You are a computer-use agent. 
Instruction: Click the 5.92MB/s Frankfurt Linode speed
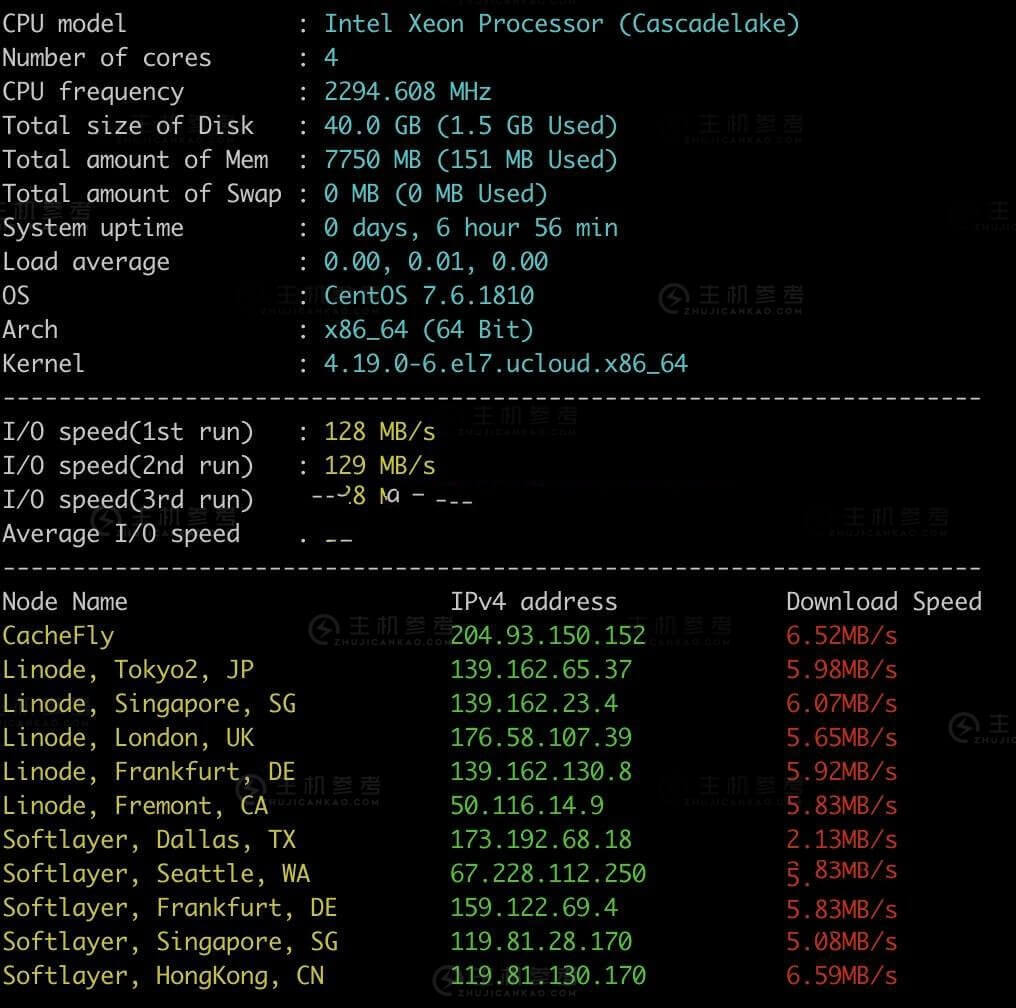842,772
